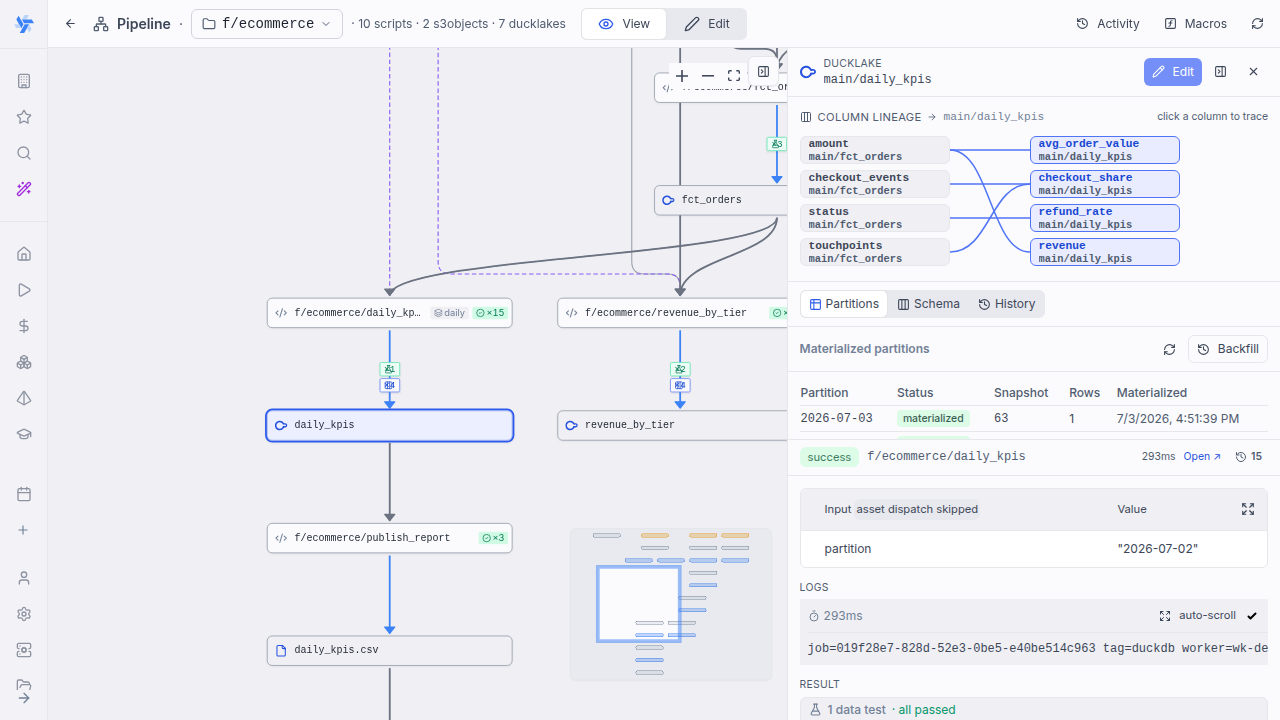Click the Backfill button

pyautogui.click(x=1228, y=349)
